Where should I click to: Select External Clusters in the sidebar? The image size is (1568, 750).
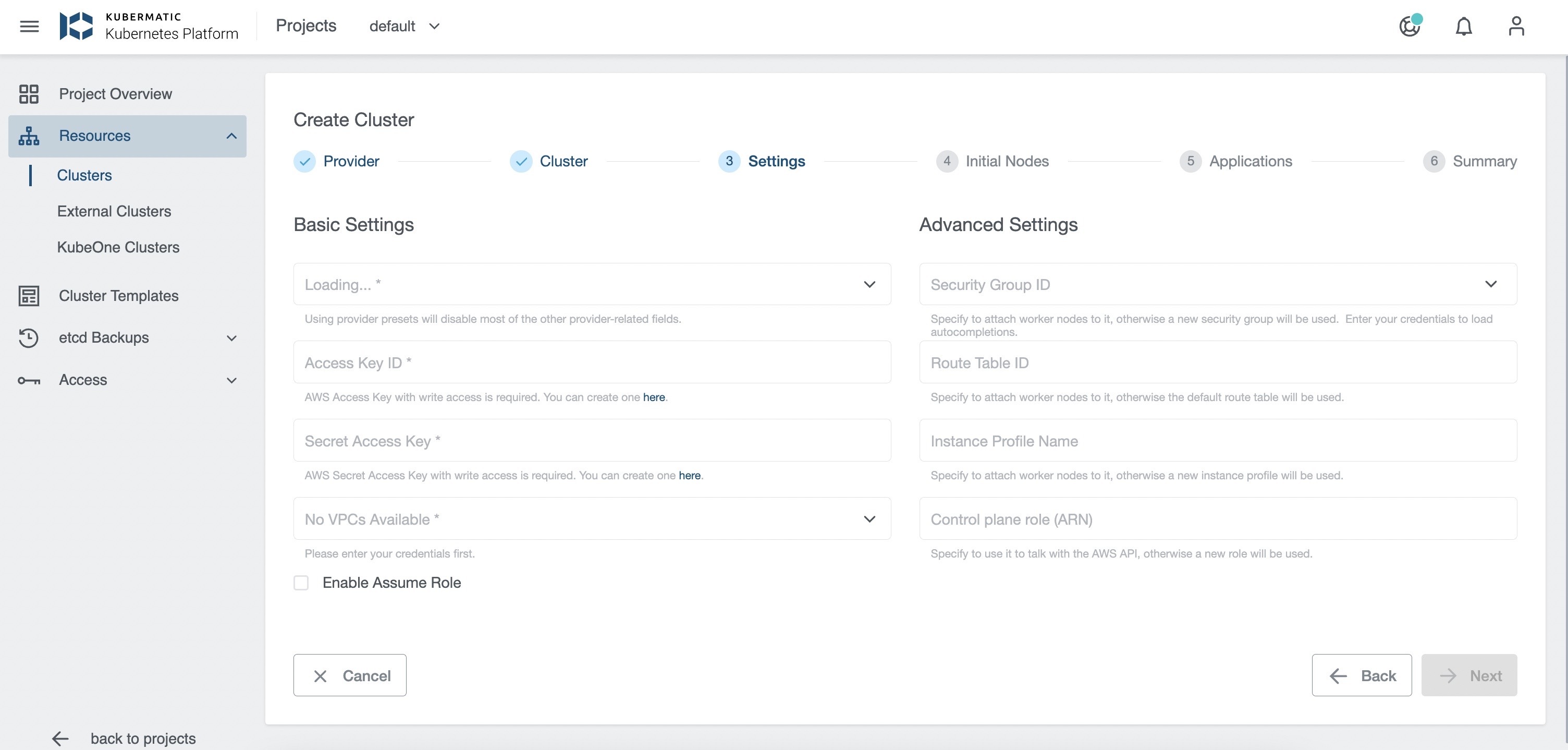pos(114,211)
